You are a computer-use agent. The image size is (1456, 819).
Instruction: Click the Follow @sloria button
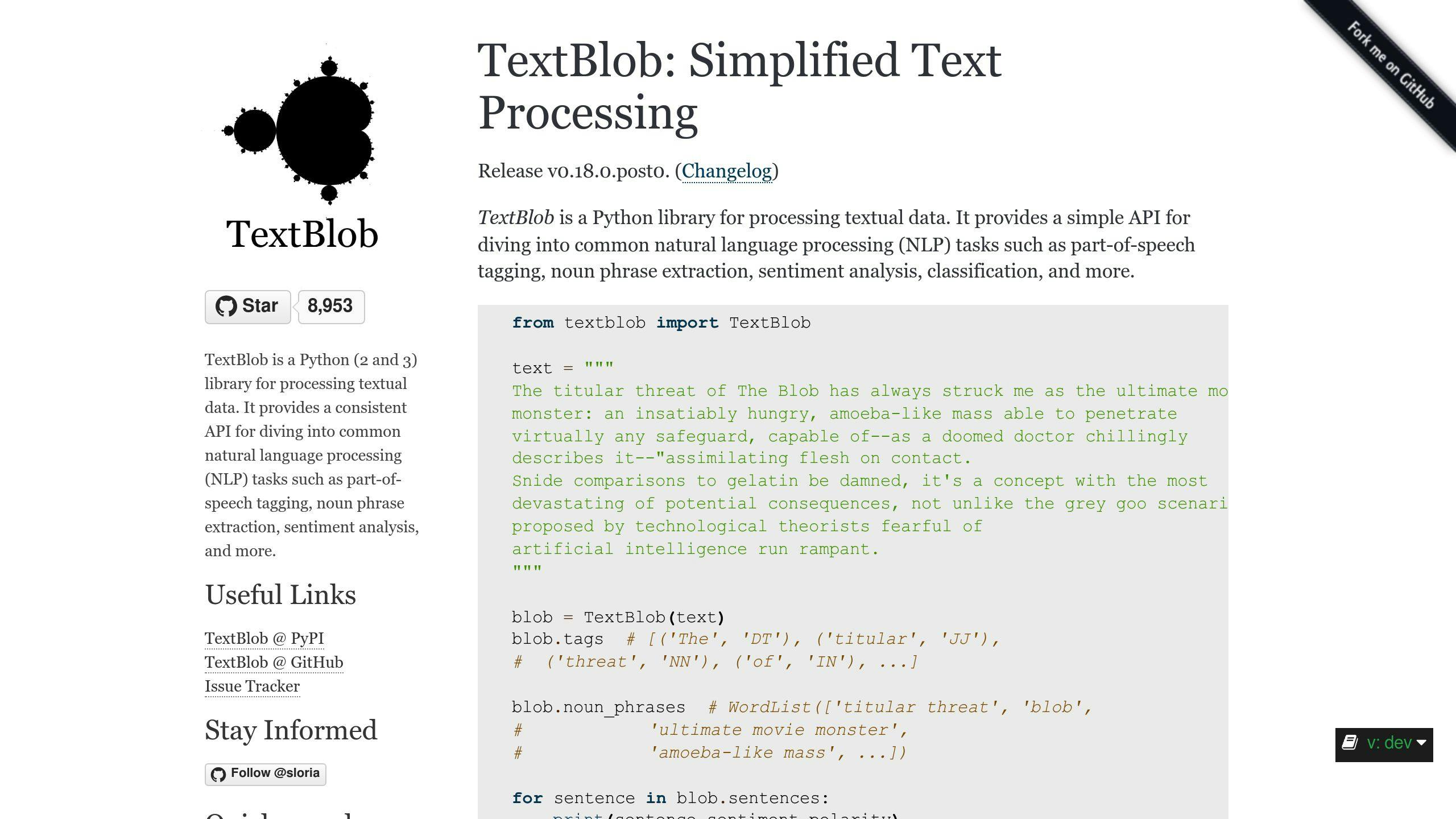pyautogui.click(x=266, y=772)
